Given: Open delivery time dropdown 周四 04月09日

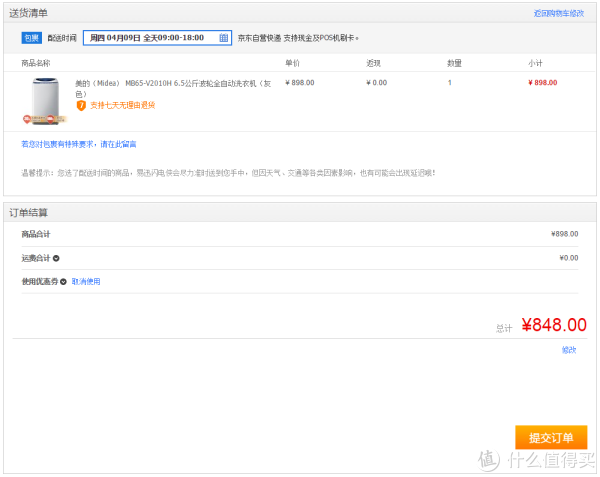Looking at the screenshot, I should click(x=157, y=38).
